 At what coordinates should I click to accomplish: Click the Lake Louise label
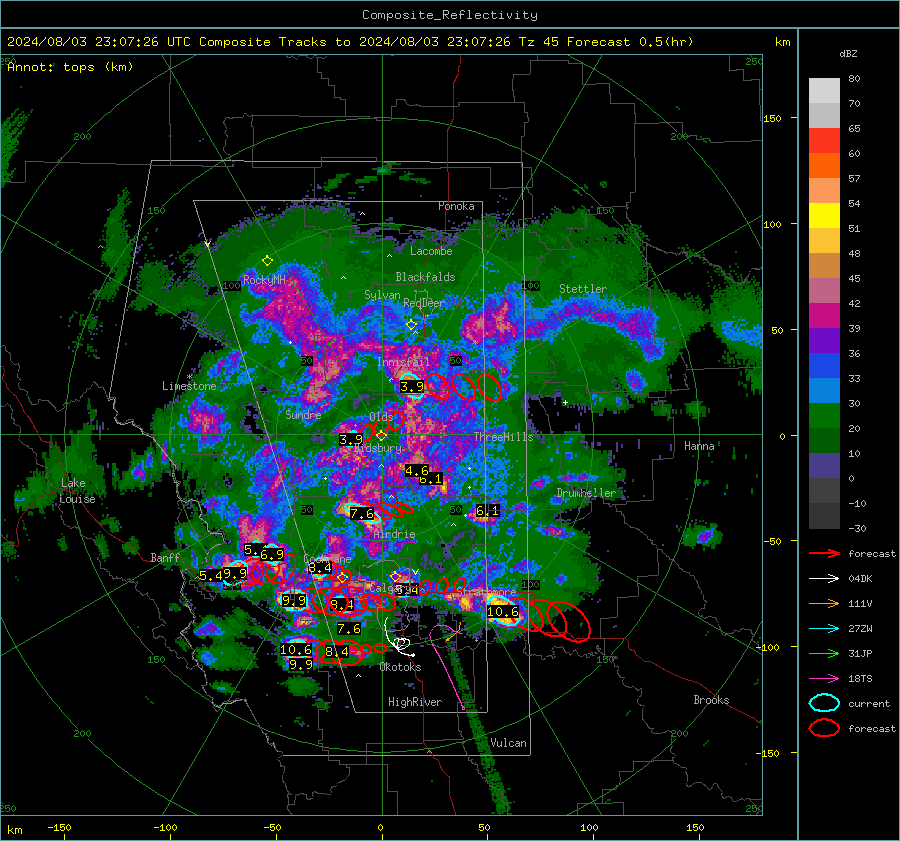pyautogui.click(x=77, y=491)
